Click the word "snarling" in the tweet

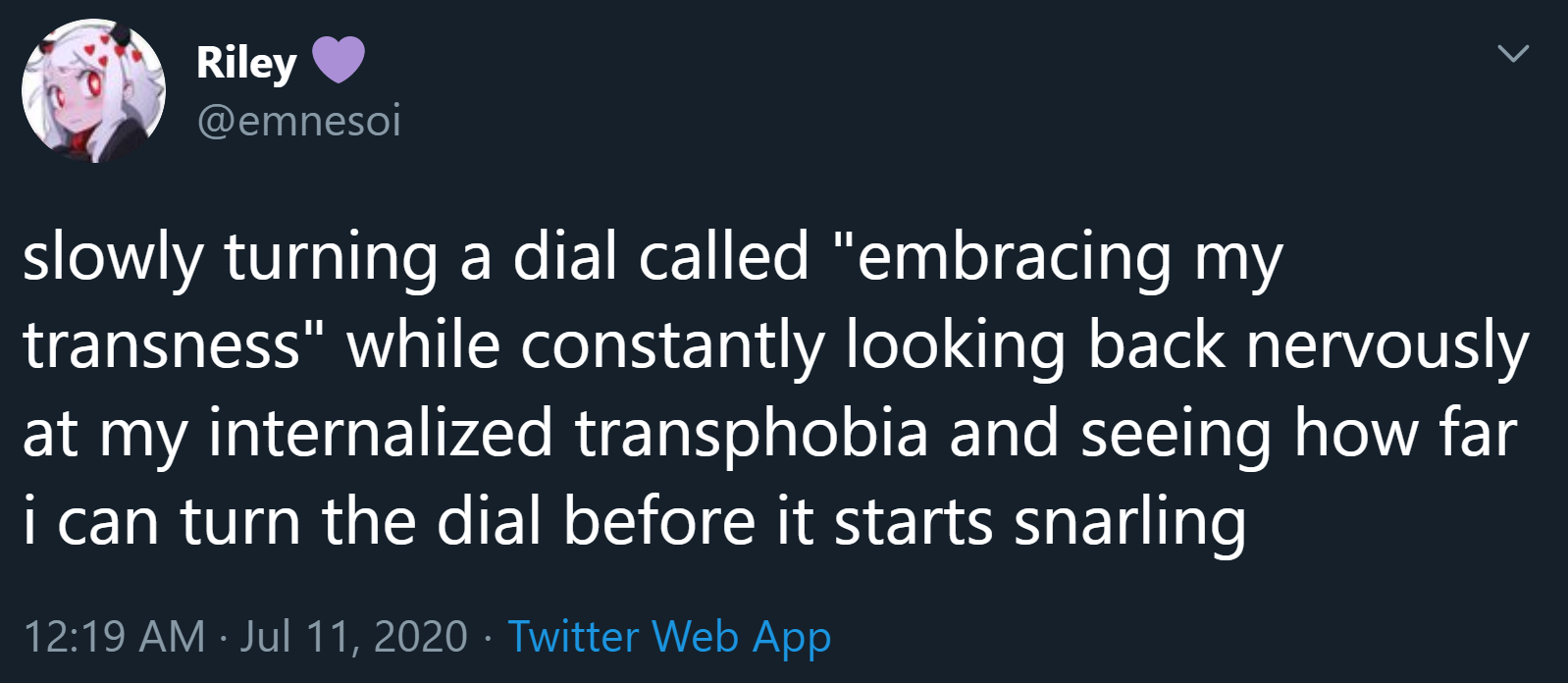coord(1130,522)
